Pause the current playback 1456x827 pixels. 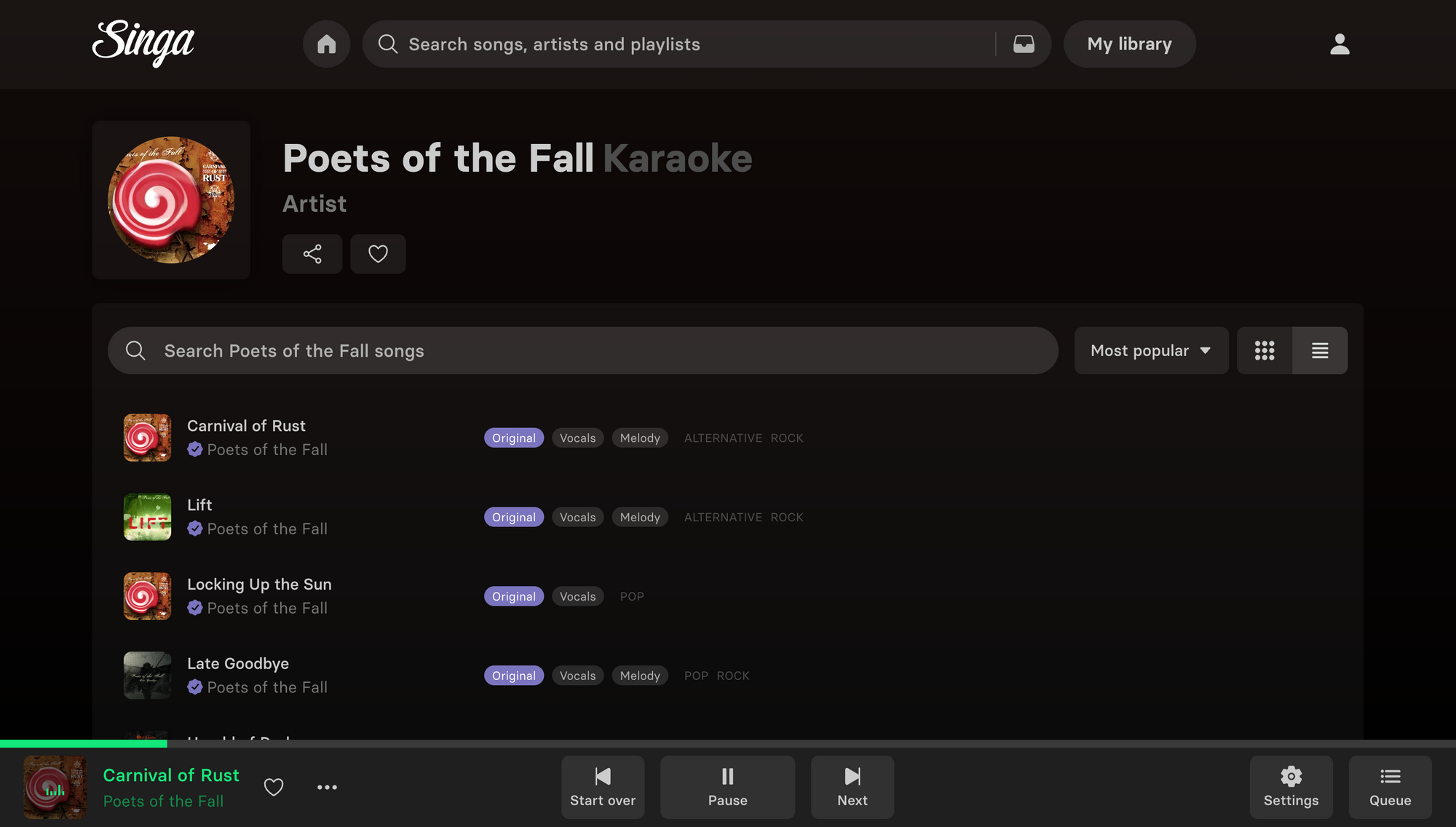727,787
